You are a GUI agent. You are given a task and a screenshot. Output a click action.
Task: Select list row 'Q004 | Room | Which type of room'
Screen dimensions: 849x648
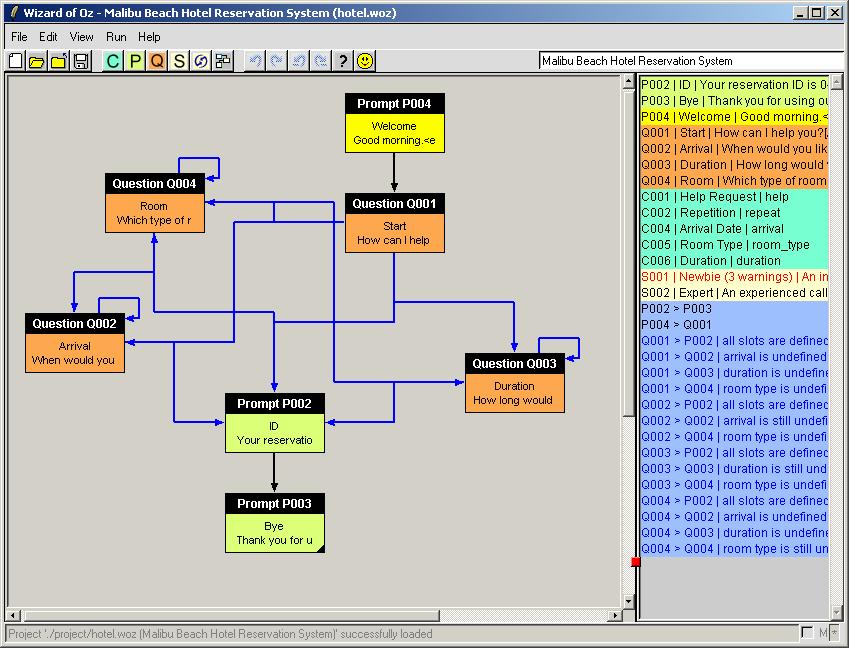734,180
